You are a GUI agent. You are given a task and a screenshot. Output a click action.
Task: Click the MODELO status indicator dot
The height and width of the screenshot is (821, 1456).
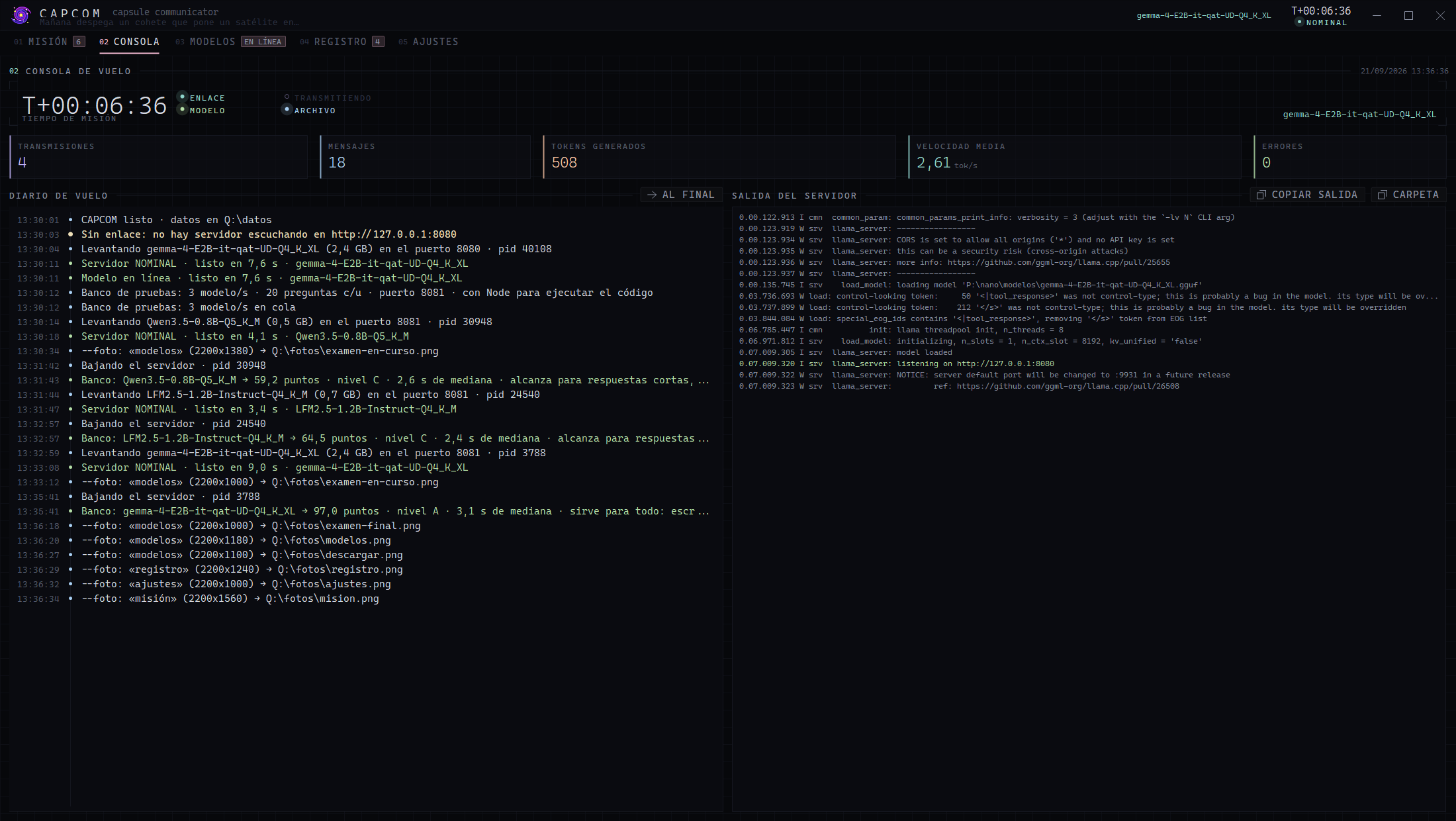[183, 109]
